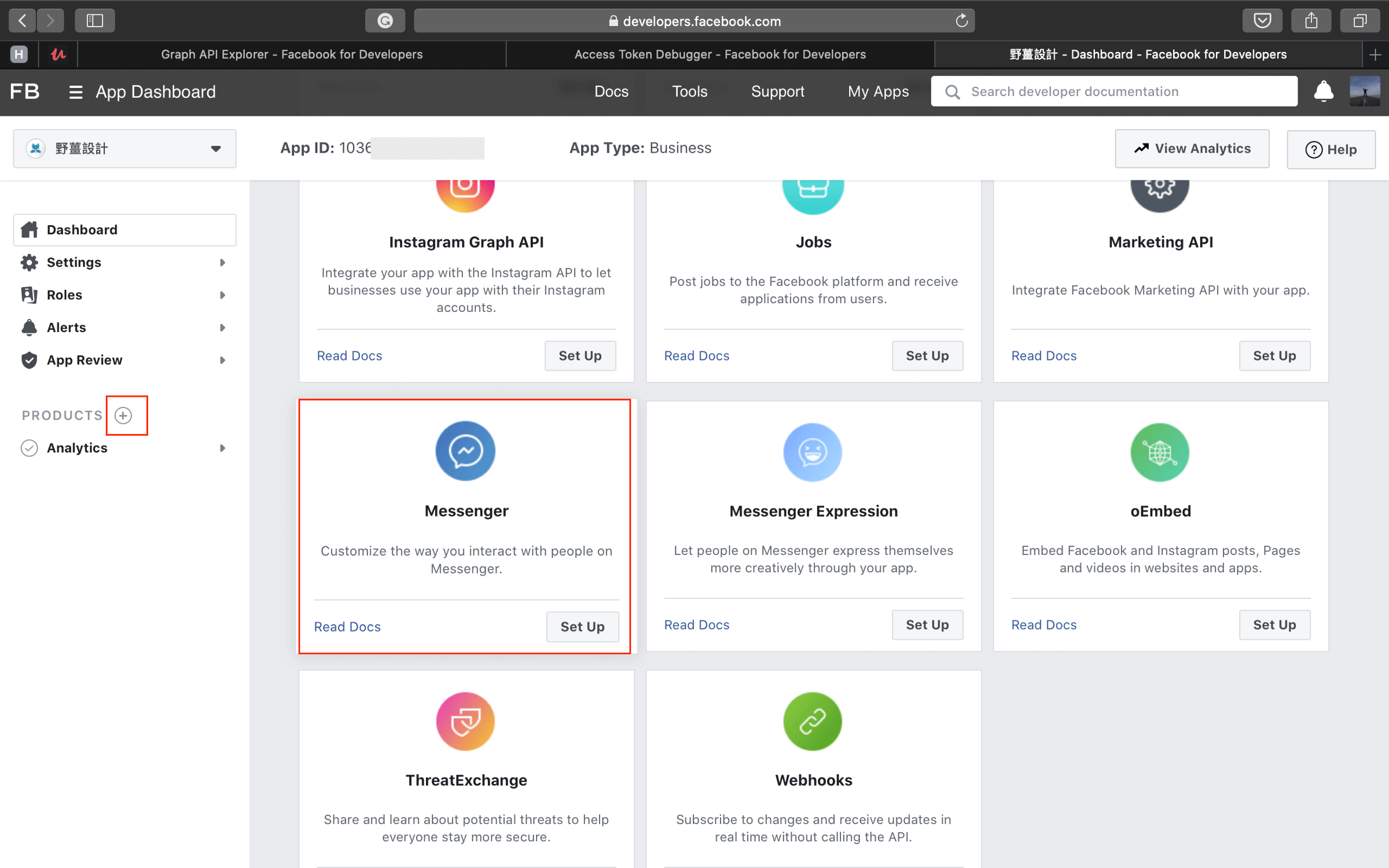Open the user profile avatar
The image size is (1389, 868).
(x=1365, y=91)
